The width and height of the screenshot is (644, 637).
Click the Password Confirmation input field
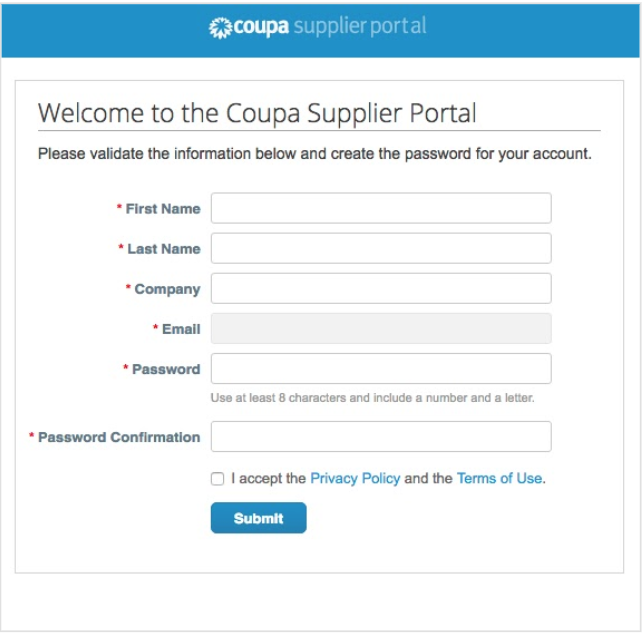point(381,436)
